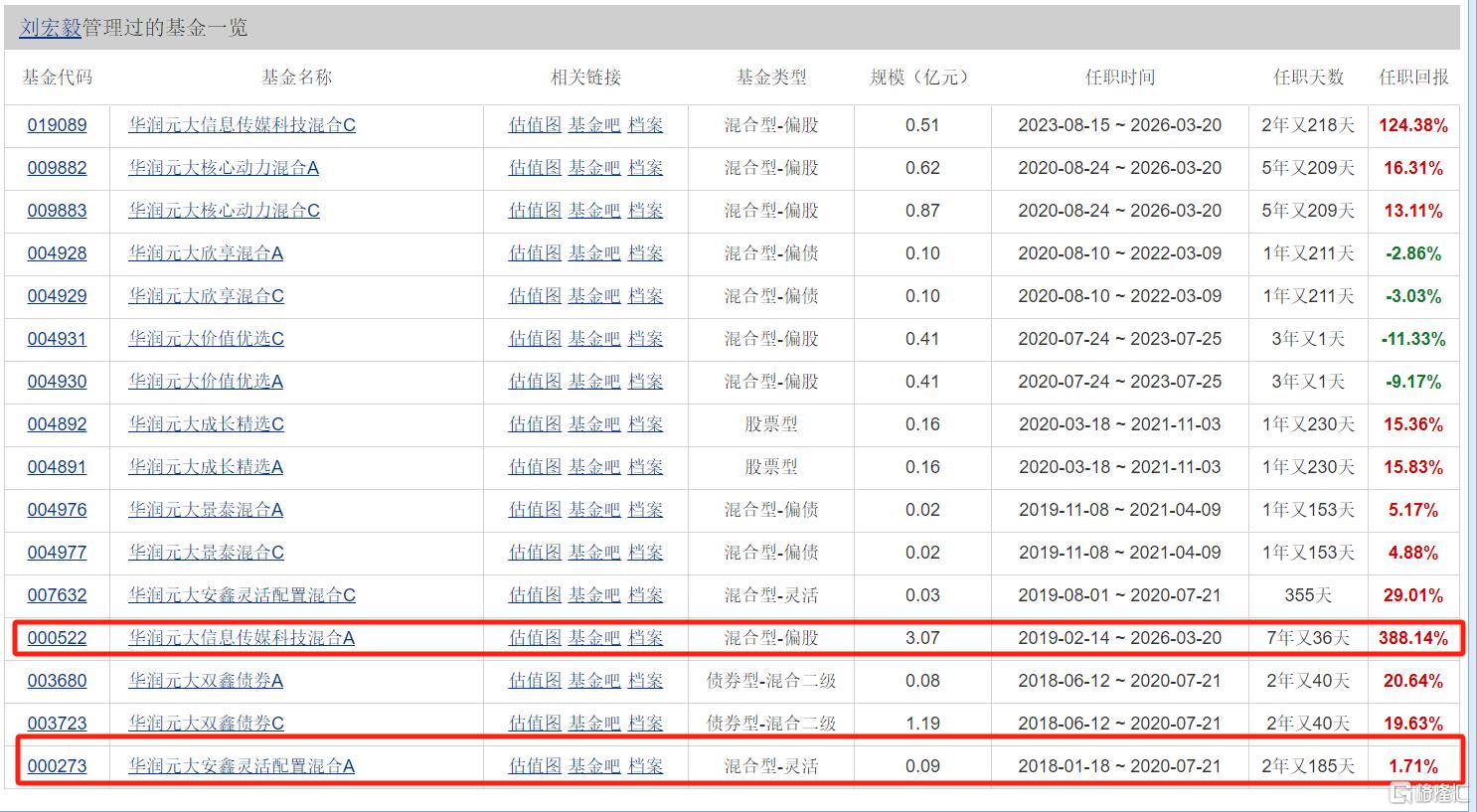Screen dimensions: 1477x812
Task: Open fund code 003680
Action: tap(57, 681)
